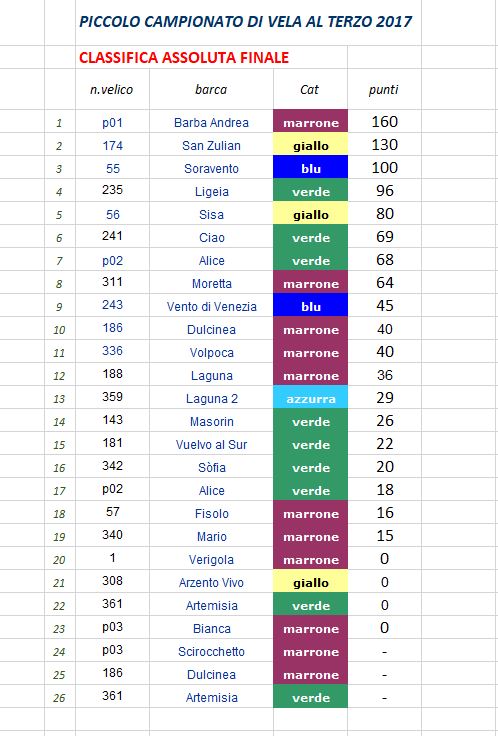Click the Scirocchetto boat name cell
Image resolution: width=498 pixels, height=736 pixels.
click(x=211, y=650)
